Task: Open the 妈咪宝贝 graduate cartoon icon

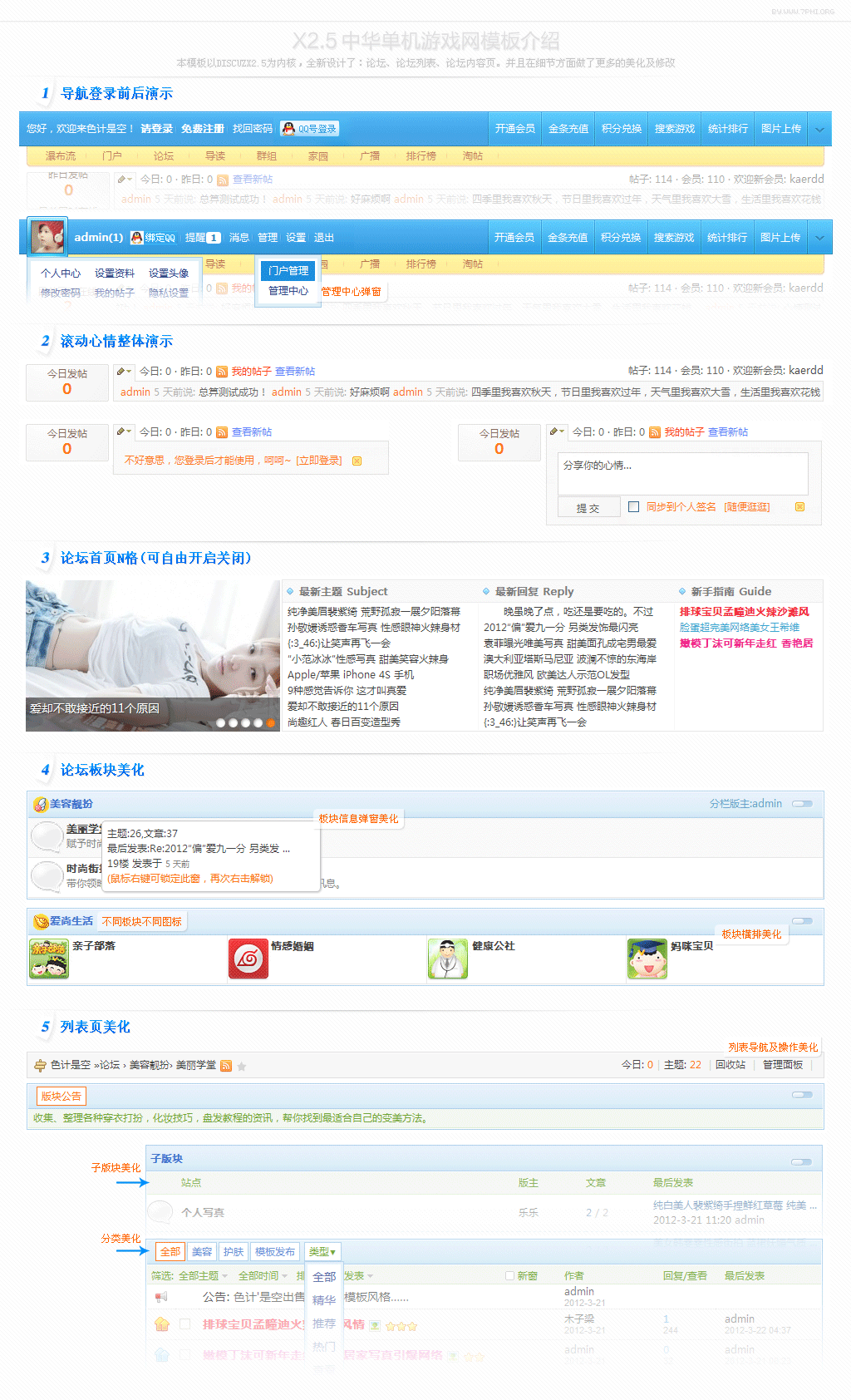Action: 647,959
